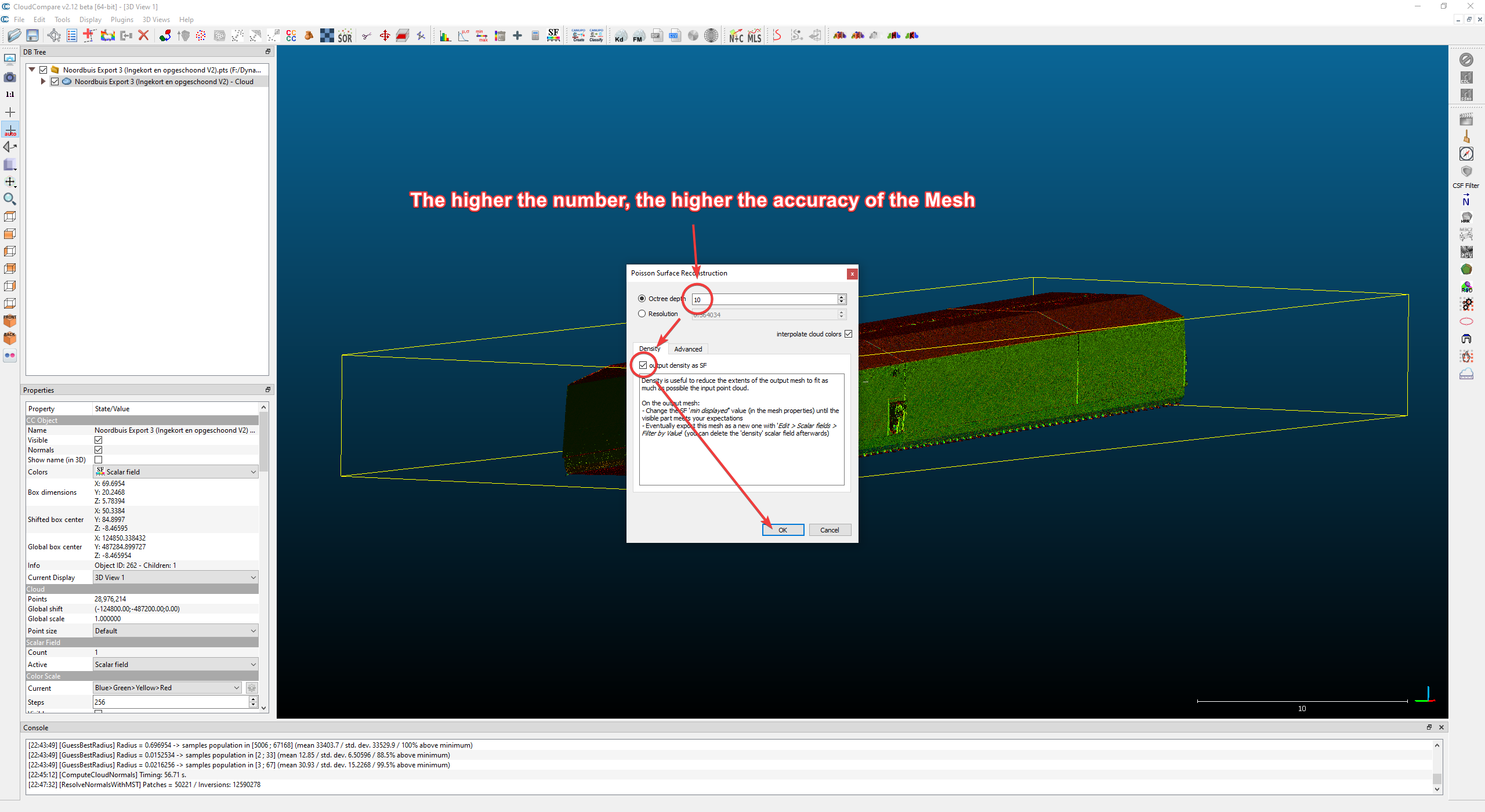This screenshot has height=812, width=1485.
Task: Show the histogram icon
Action: click(x=445, y=35)
